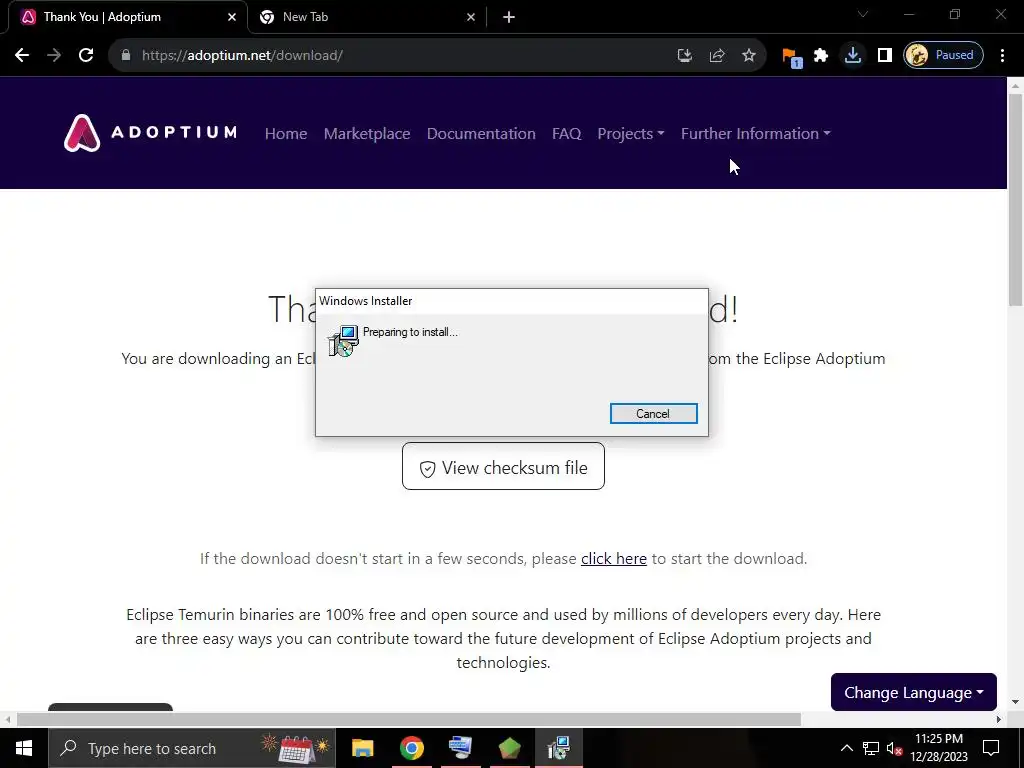The width and height of the screenshot is (1024, 768).
Task: Toggle the Chrome side panel icon
Action: click(885, 55)
